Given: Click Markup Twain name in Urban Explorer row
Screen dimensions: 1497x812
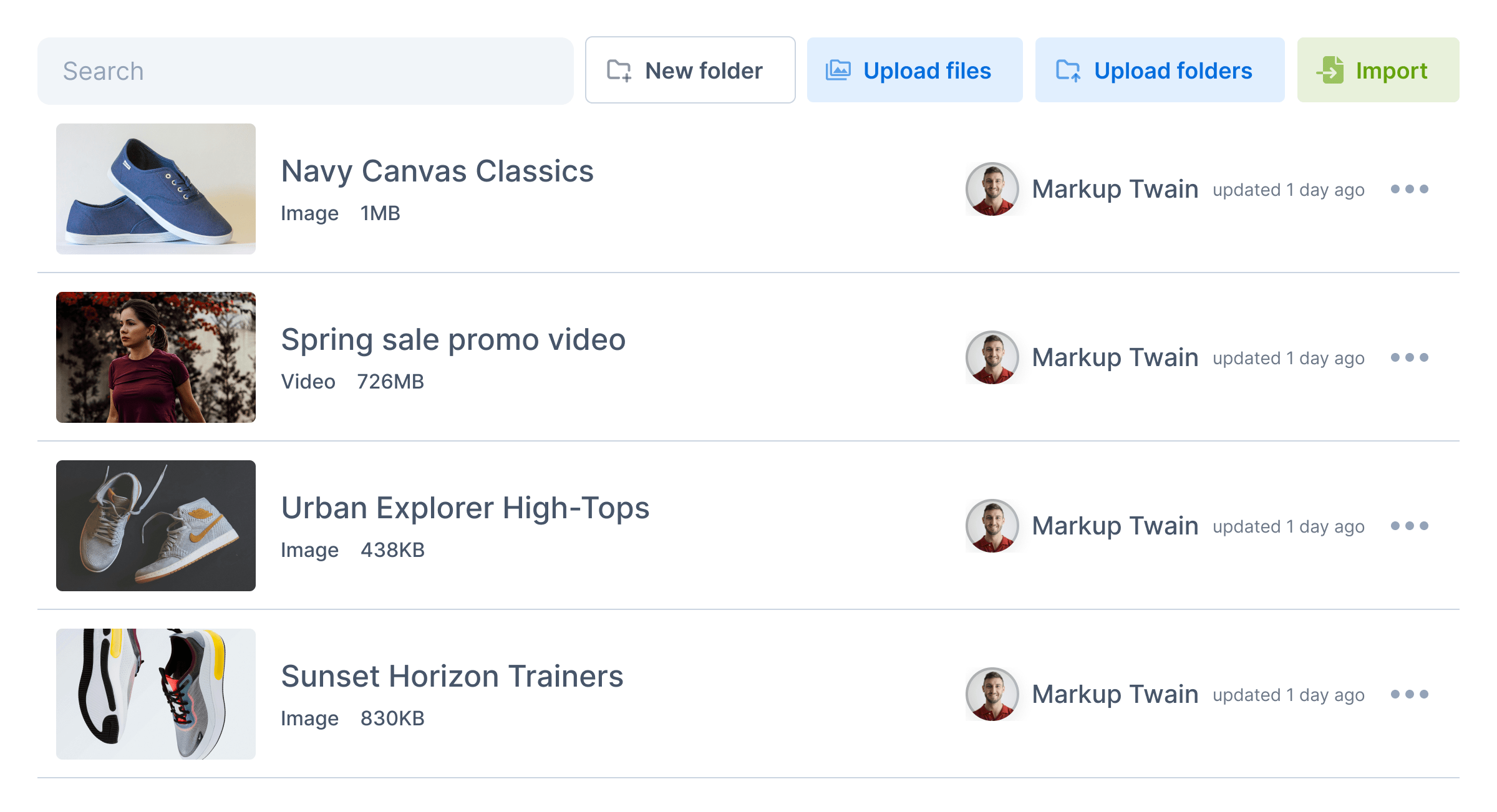Looking at the screenshot, I should 1115,526.
